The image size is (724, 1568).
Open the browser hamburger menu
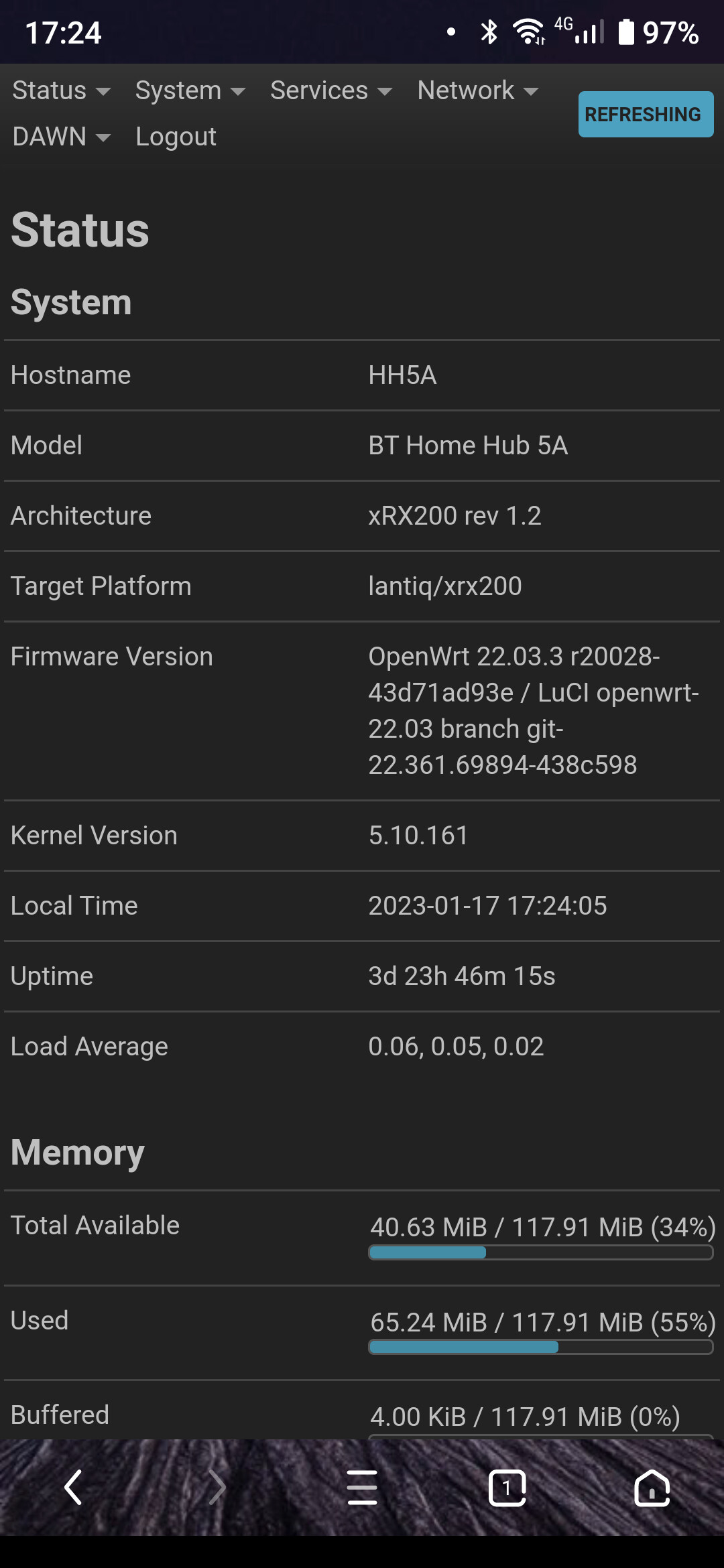(x=362, y=1488)
